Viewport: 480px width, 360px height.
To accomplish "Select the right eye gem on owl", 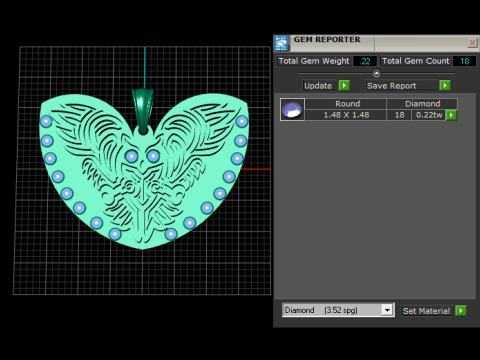I will point(153,155).
